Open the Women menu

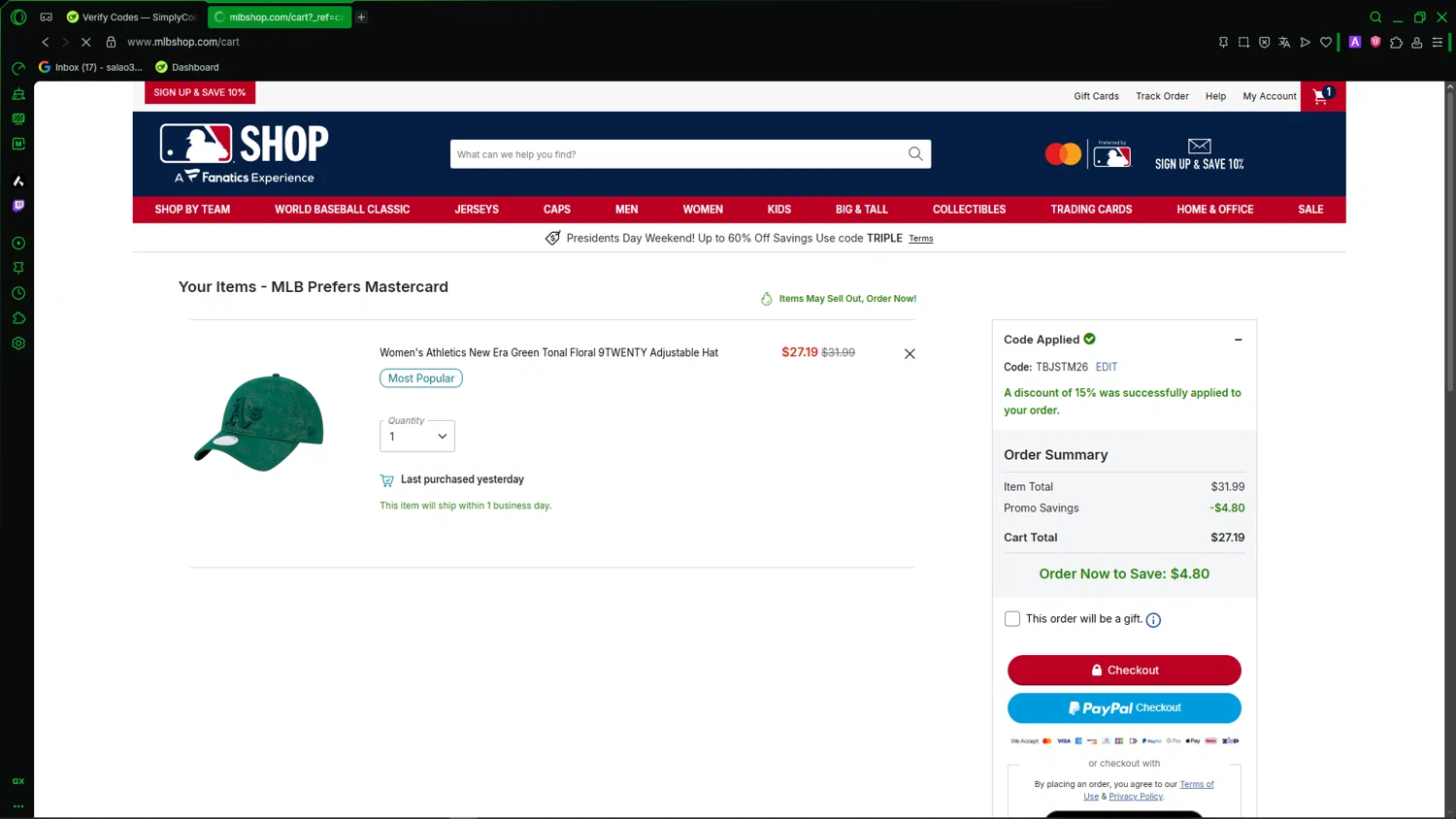[x=703, y=210]
